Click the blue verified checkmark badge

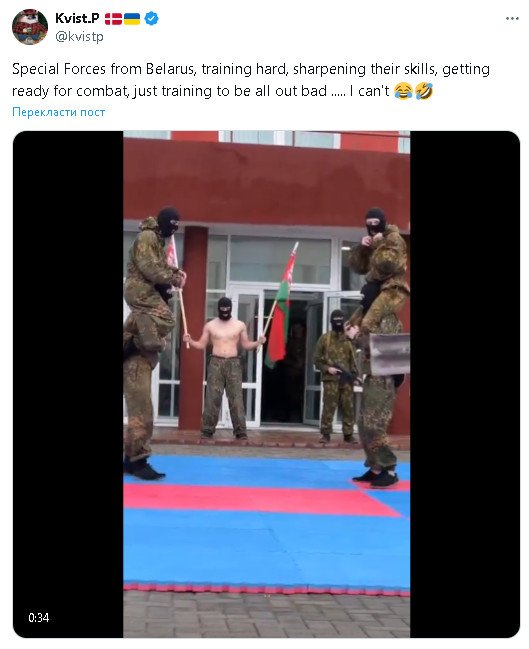pos(151,19)
